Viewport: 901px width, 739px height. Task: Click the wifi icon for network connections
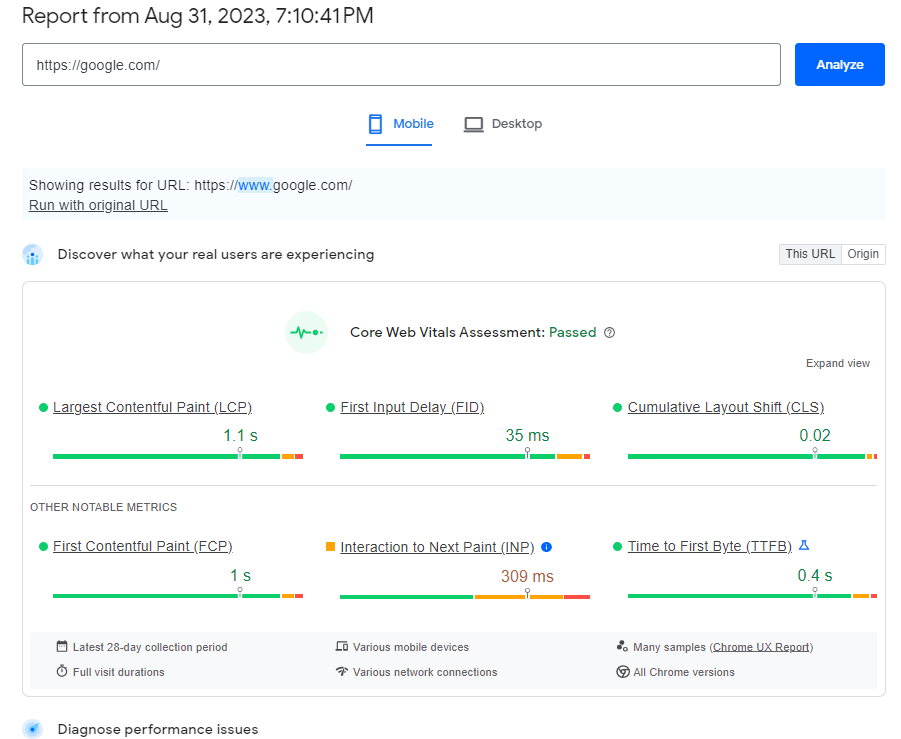[342, 671]
